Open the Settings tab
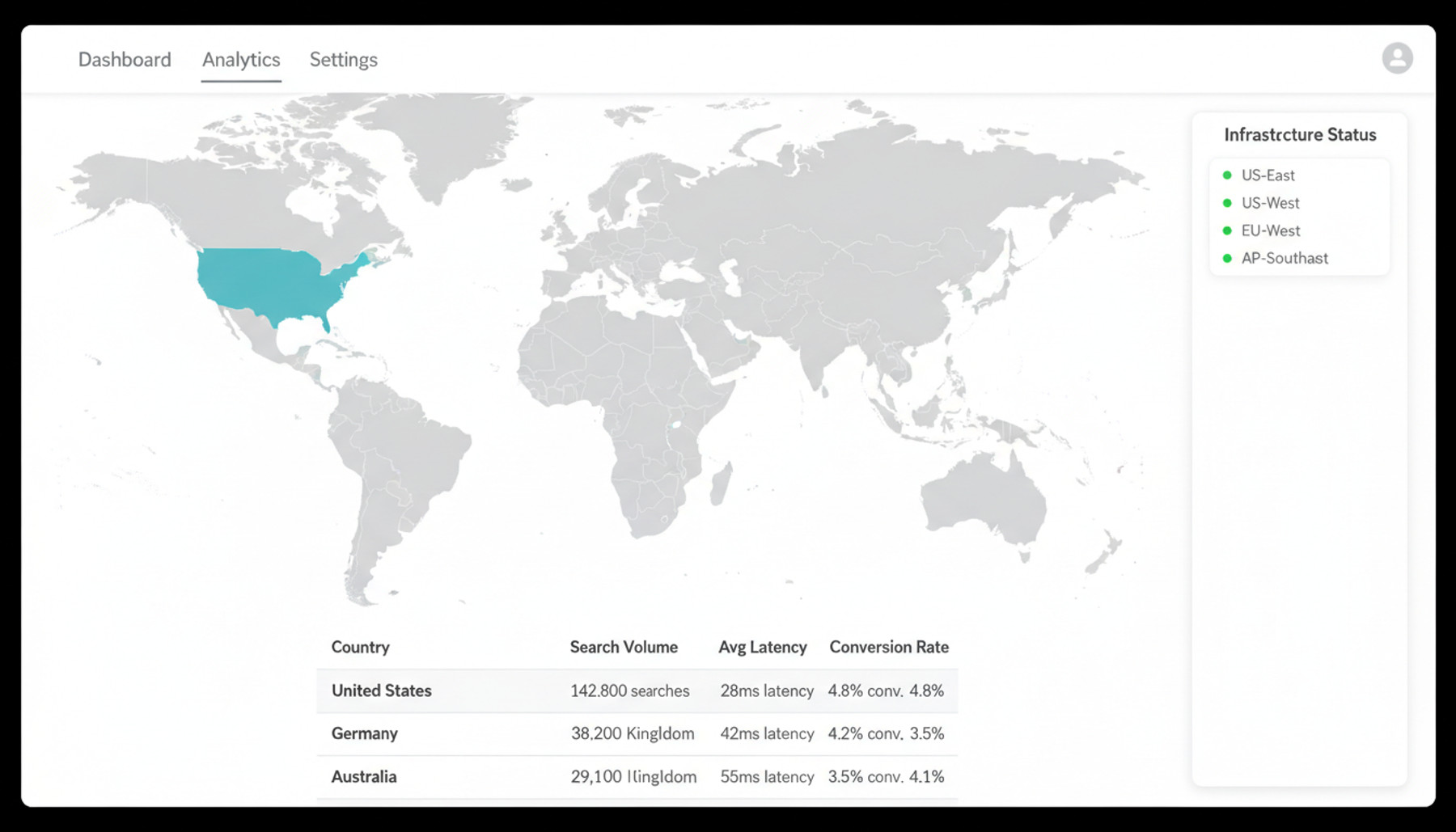Screen dimensions: 1456x832 pyautogui.click(x=344, y=60)
